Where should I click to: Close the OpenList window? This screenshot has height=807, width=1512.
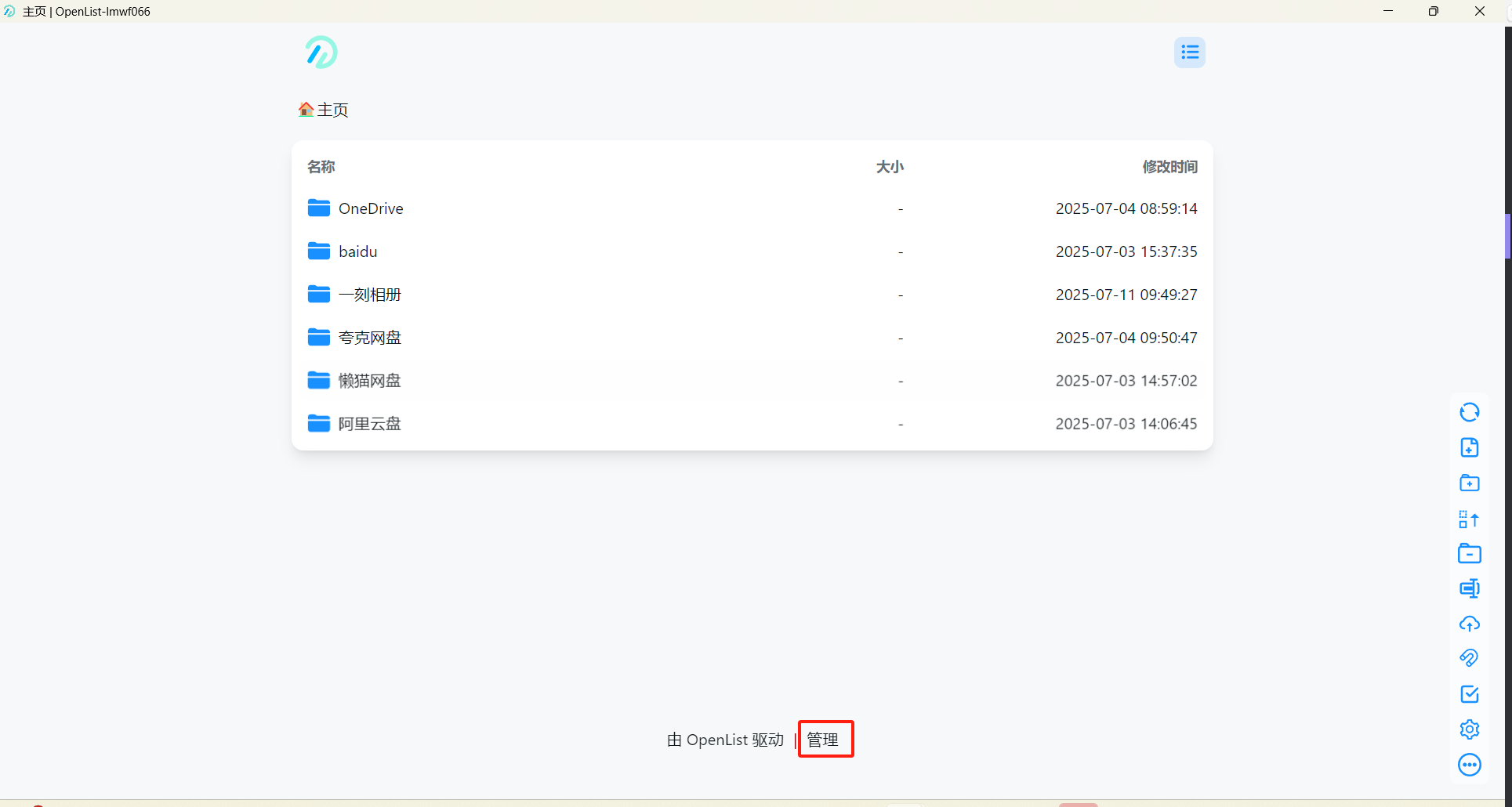coord(1480,11)
